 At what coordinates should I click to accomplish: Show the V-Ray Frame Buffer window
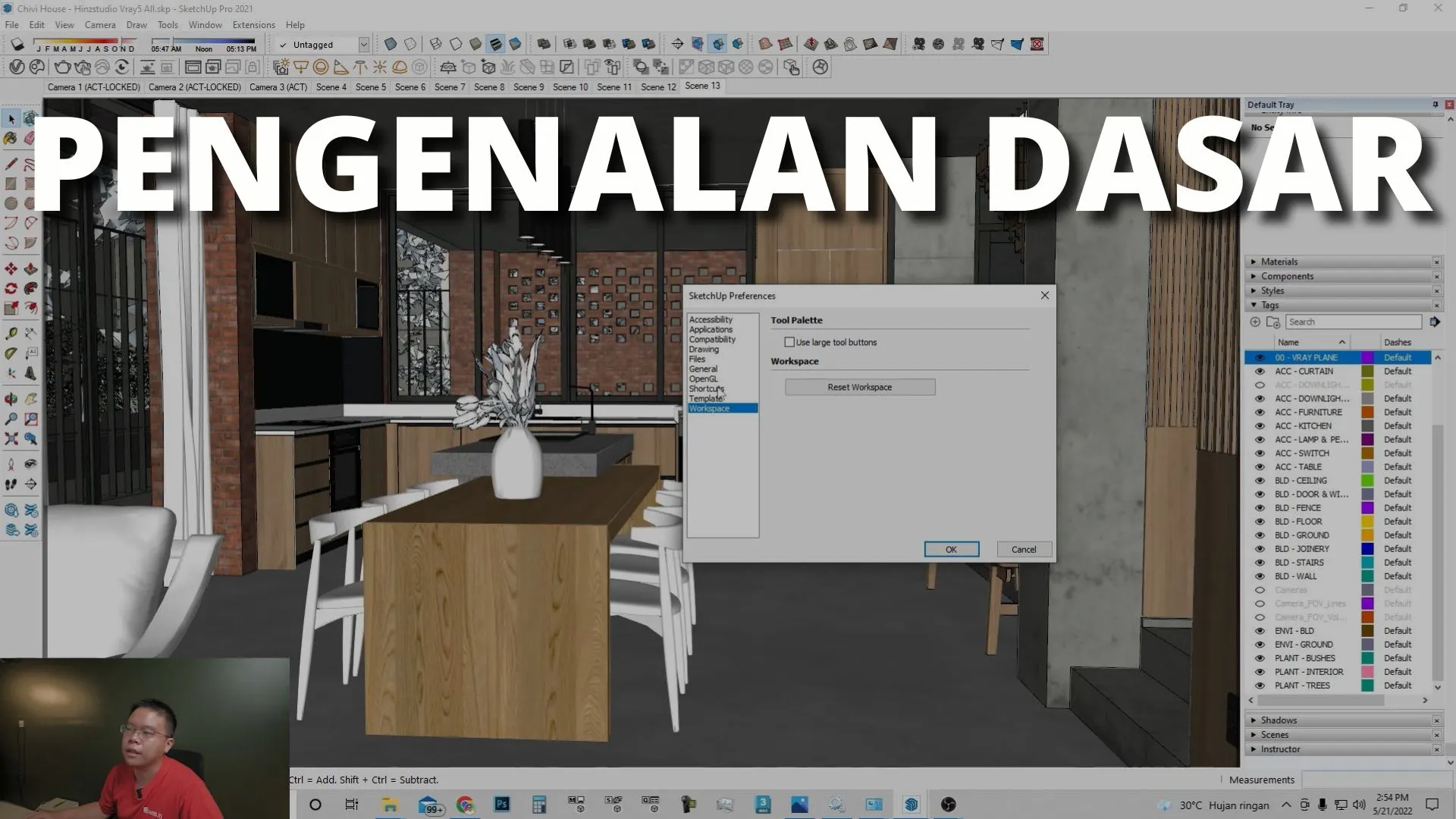193,67
